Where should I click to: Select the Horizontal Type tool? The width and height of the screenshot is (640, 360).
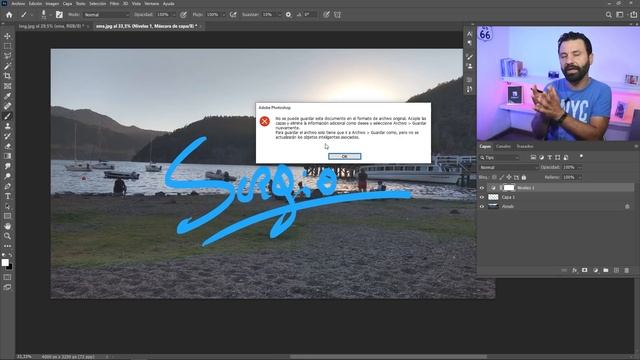[7, 196]
